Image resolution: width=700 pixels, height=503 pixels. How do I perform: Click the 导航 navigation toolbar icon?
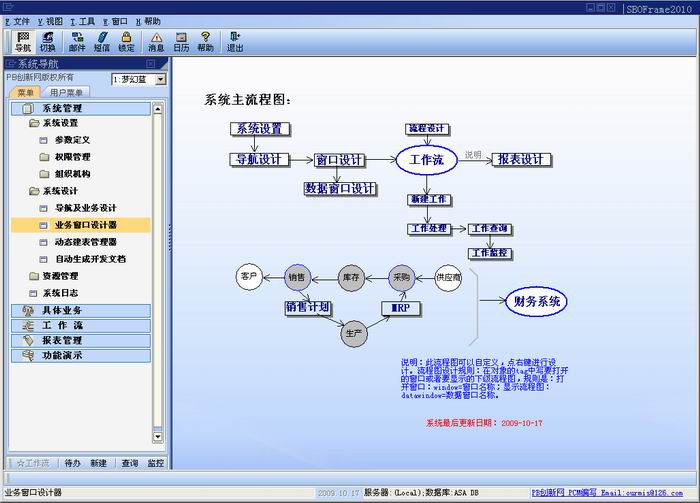point(23,42)
